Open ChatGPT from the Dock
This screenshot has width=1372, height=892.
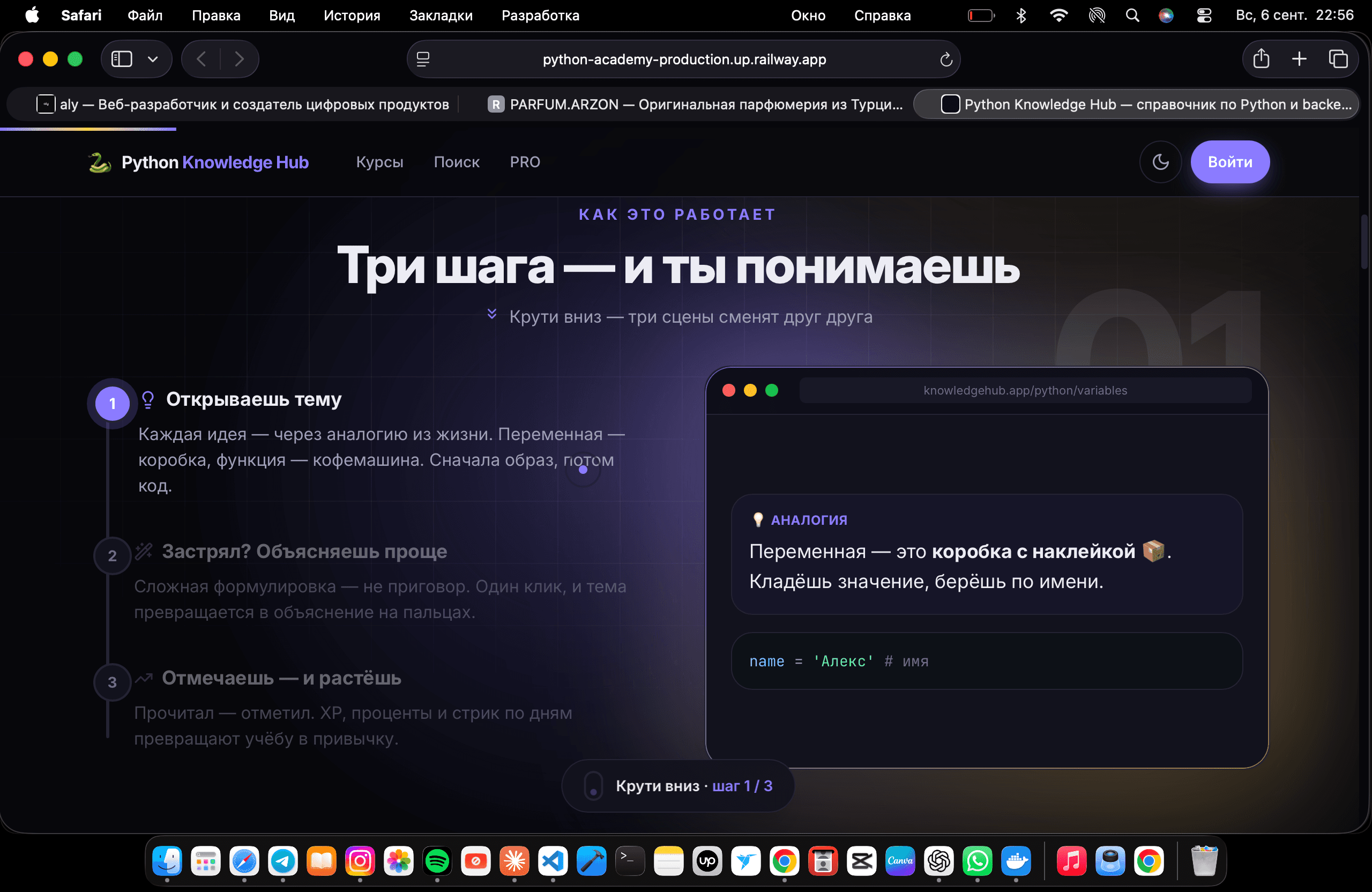938,861
